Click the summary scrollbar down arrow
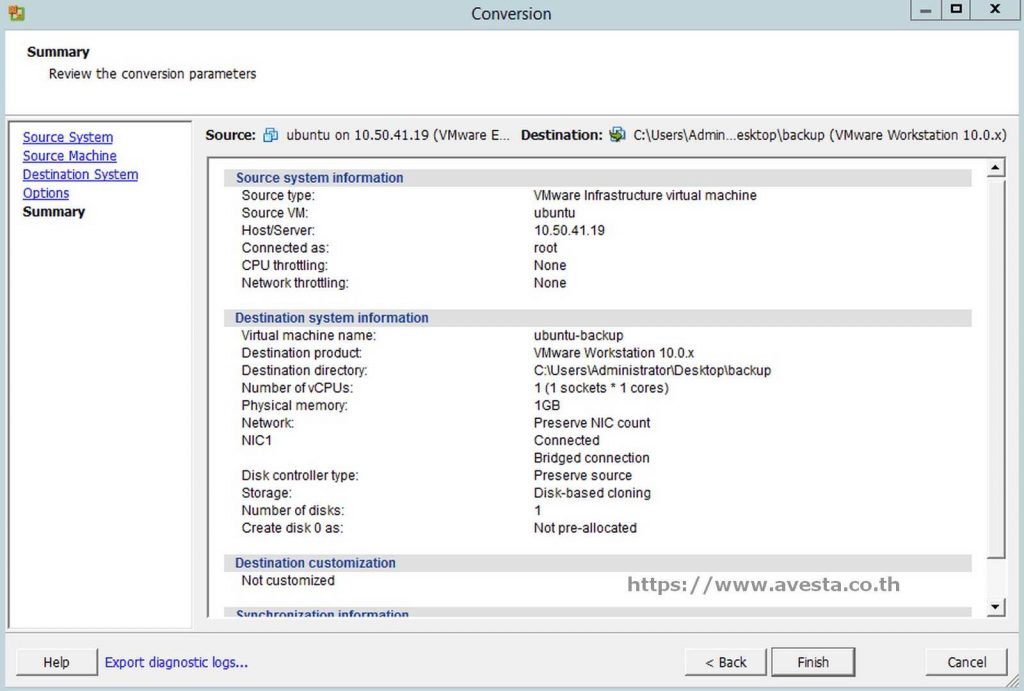 pos(995,607)
